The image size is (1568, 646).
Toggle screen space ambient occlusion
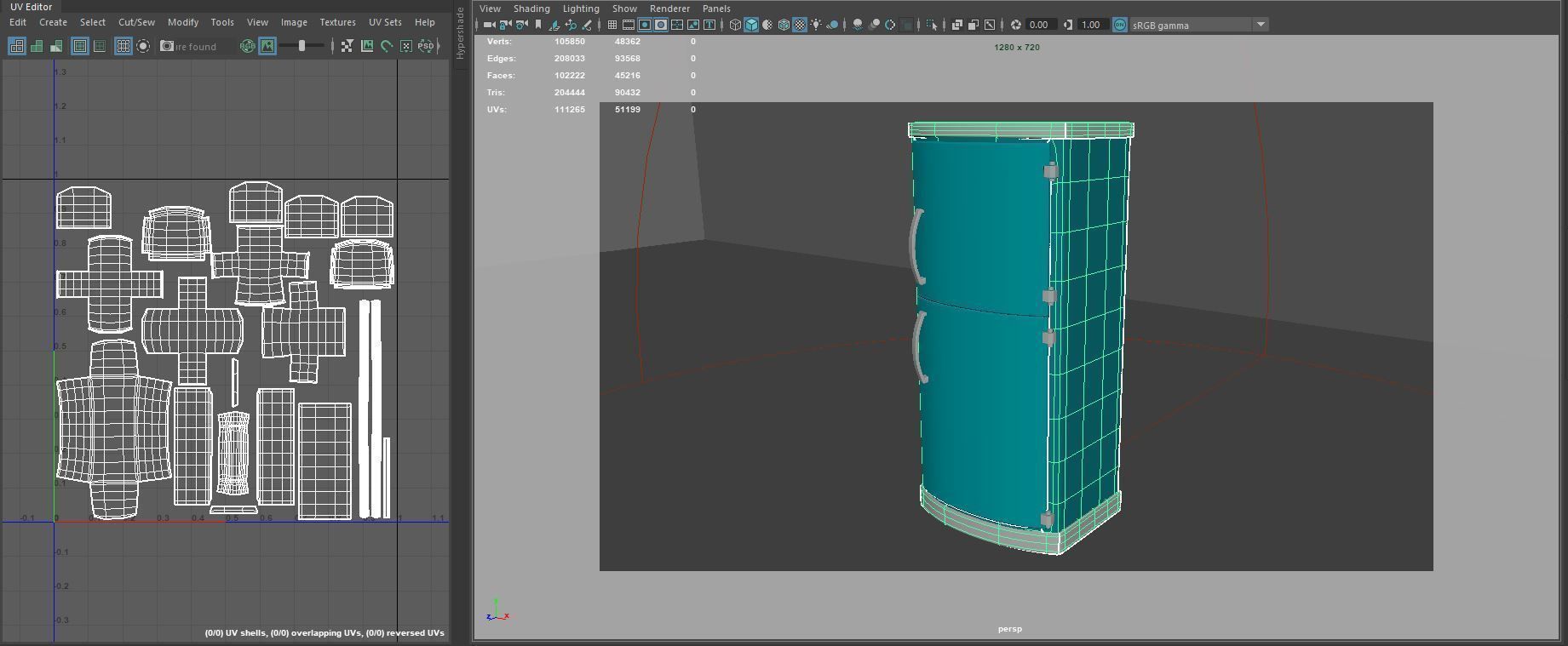tap(858, 25)
